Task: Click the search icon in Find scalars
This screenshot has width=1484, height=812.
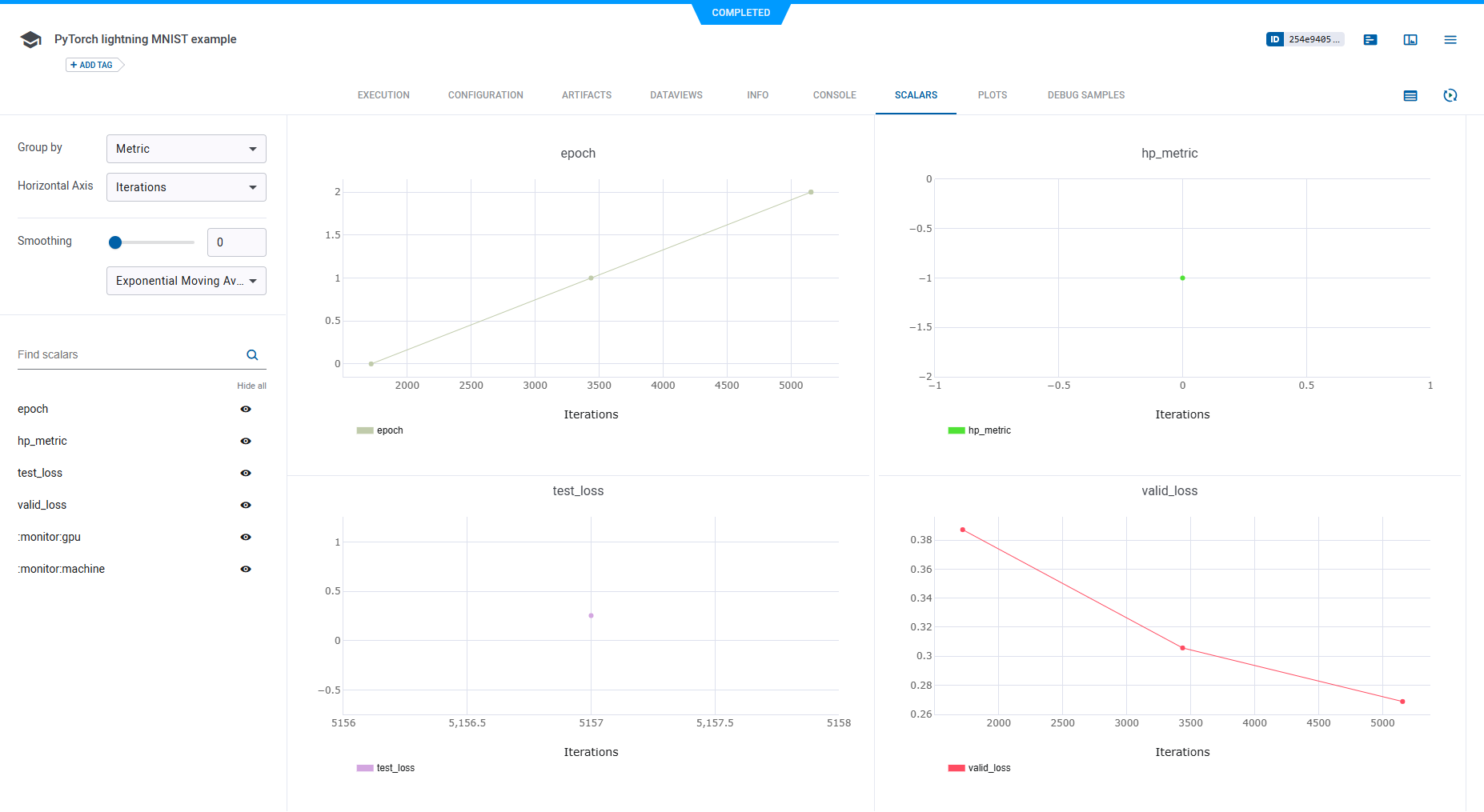Action: pos(252,355)
